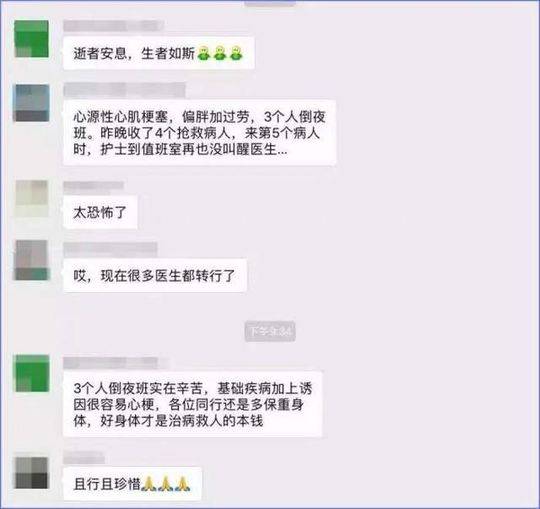Select the bubble 哎,现在很多医生都转行了
This screenshot has width=540, height=509.
[155, 276]
